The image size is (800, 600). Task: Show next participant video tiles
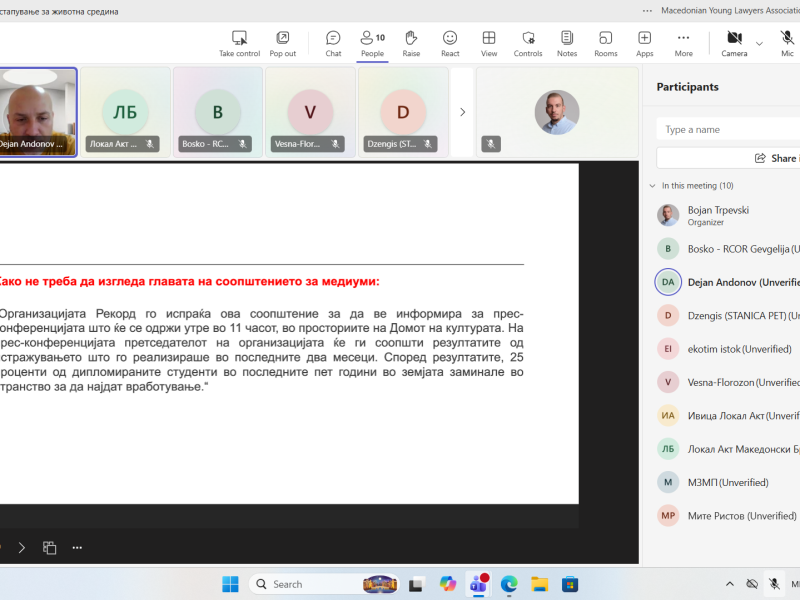pyautogui.click(x=462, y=112)
